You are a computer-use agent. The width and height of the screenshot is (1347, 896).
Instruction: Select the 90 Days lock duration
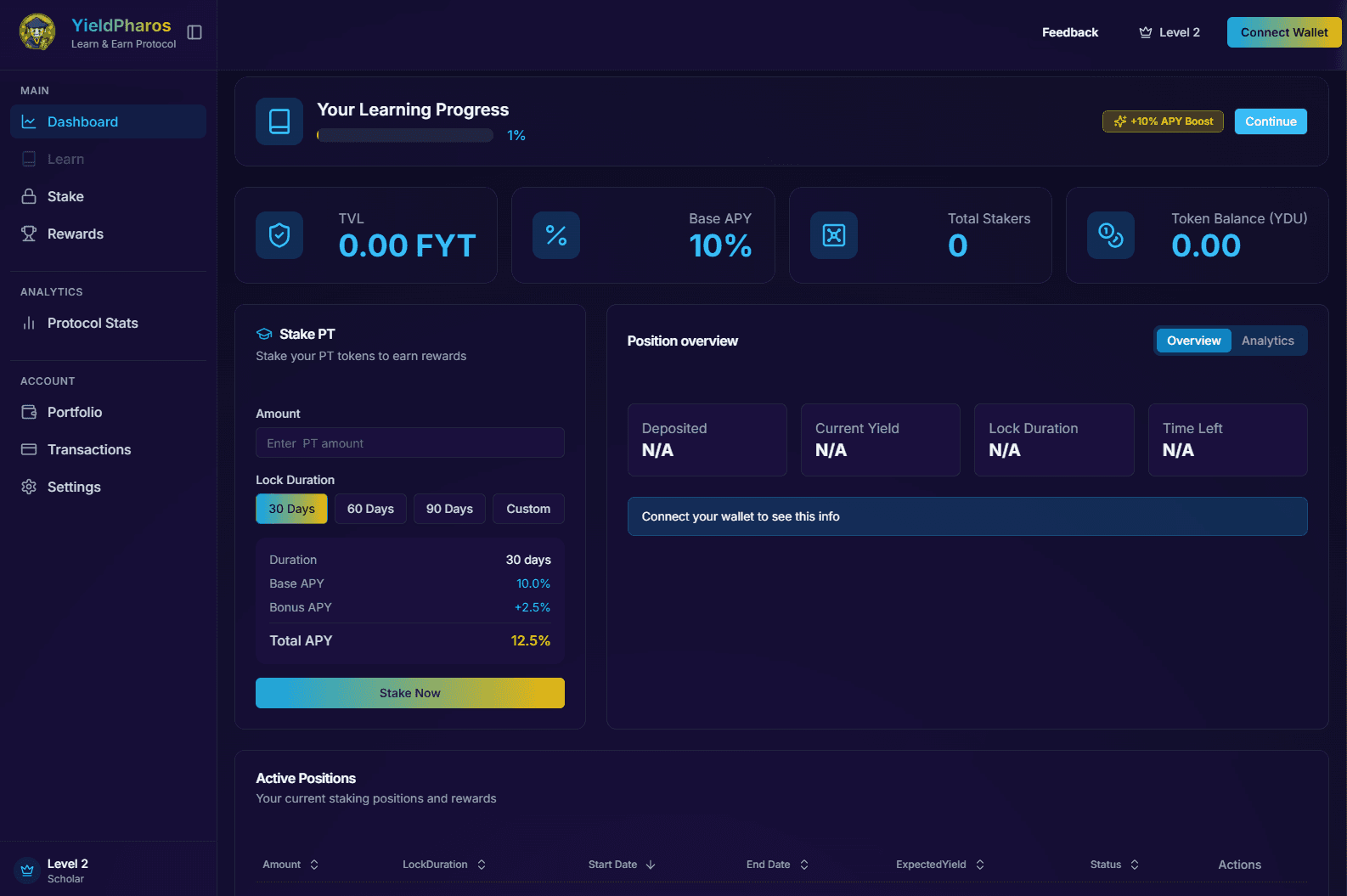pyautogui.click(x=449, y=509)
